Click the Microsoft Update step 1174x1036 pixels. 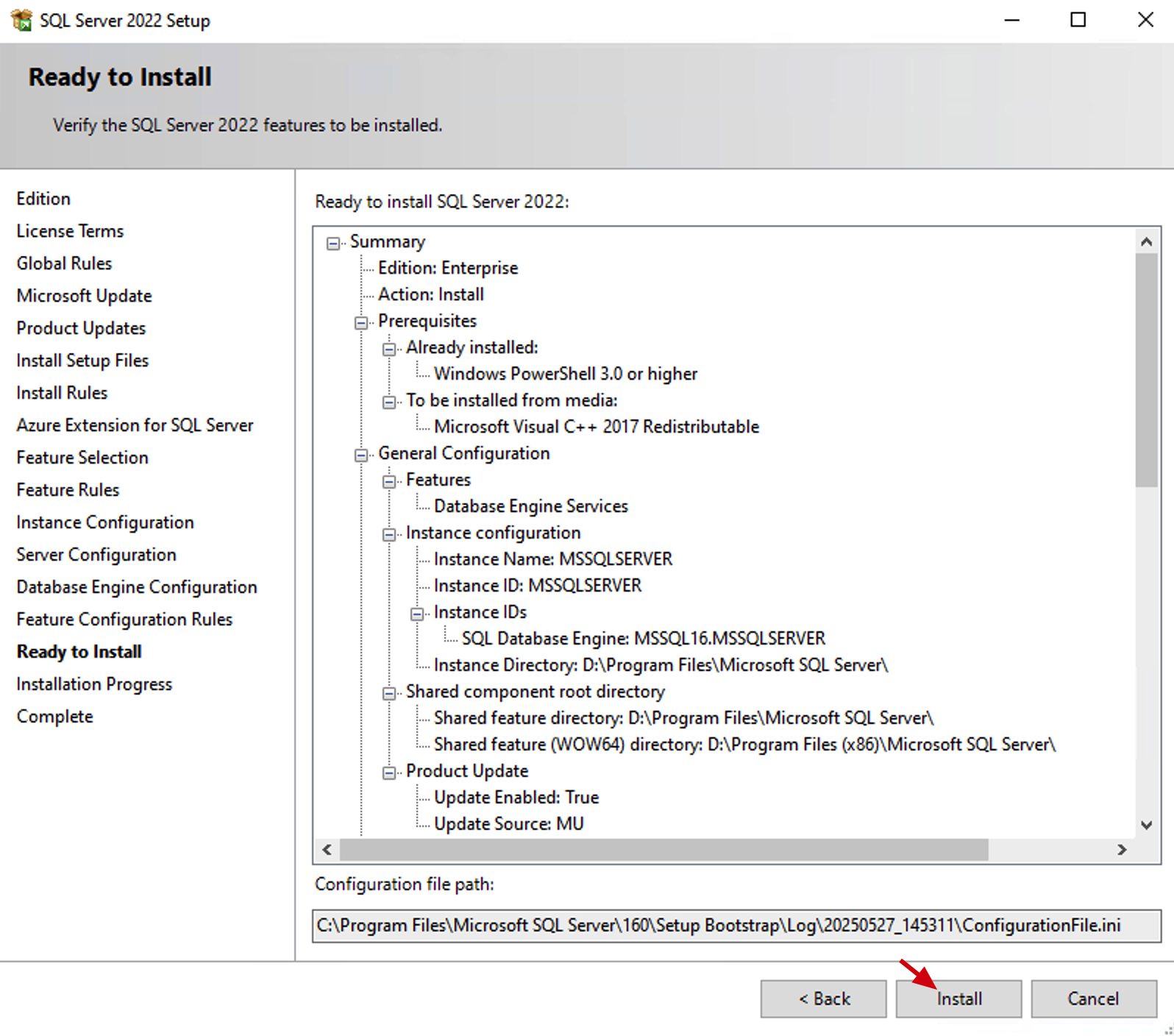[84, 296]
